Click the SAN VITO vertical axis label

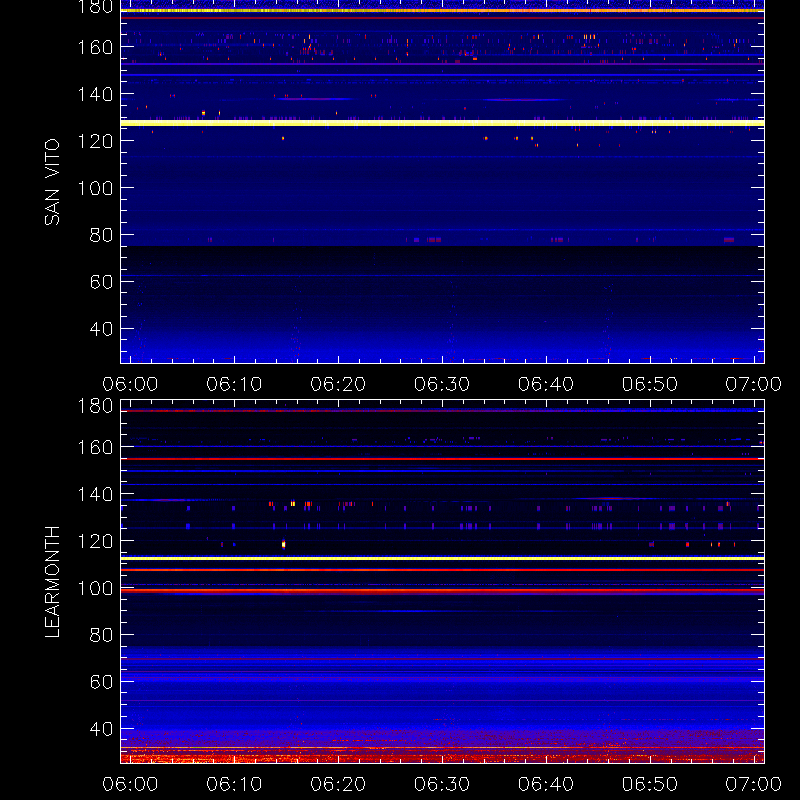[x=52, y=182]
